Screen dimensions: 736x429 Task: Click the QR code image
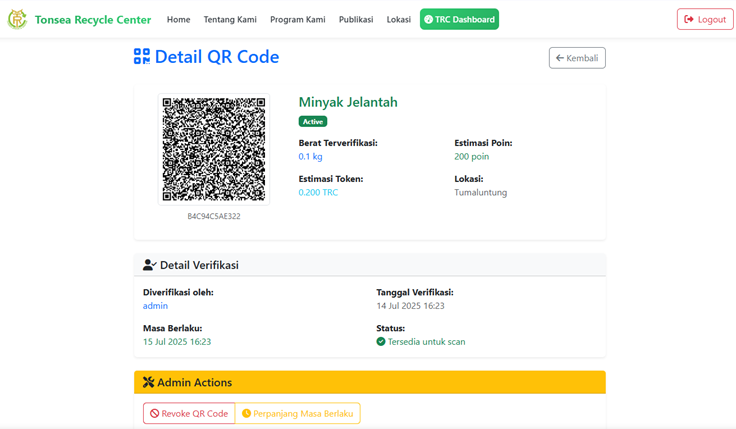tap(214, 149)
